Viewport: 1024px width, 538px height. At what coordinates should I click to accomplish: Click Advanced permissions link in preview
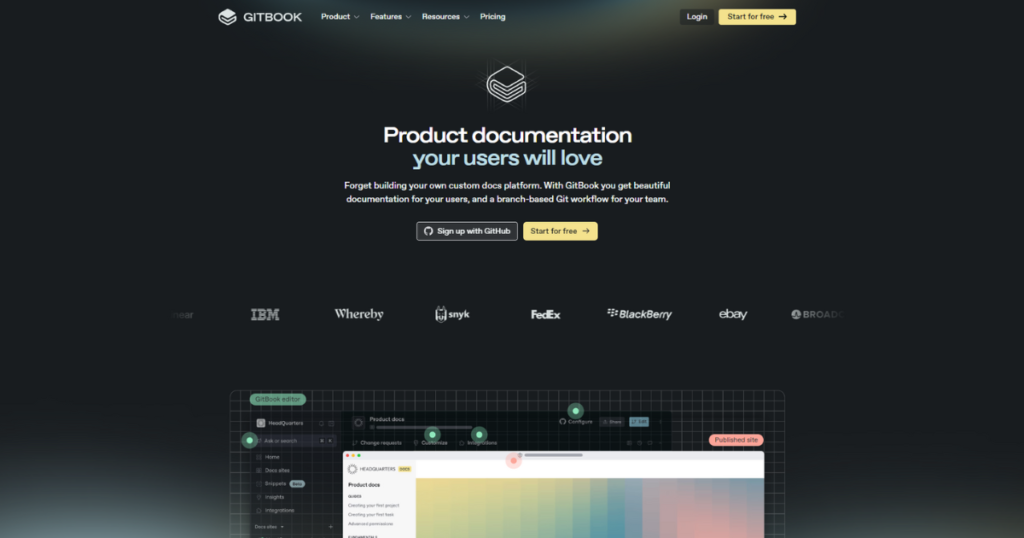370,524
